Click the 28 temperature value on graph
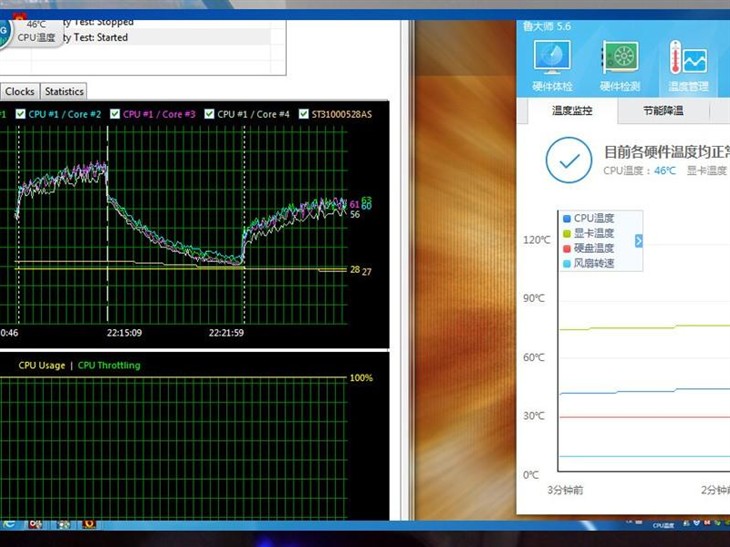 coord(355,270)
